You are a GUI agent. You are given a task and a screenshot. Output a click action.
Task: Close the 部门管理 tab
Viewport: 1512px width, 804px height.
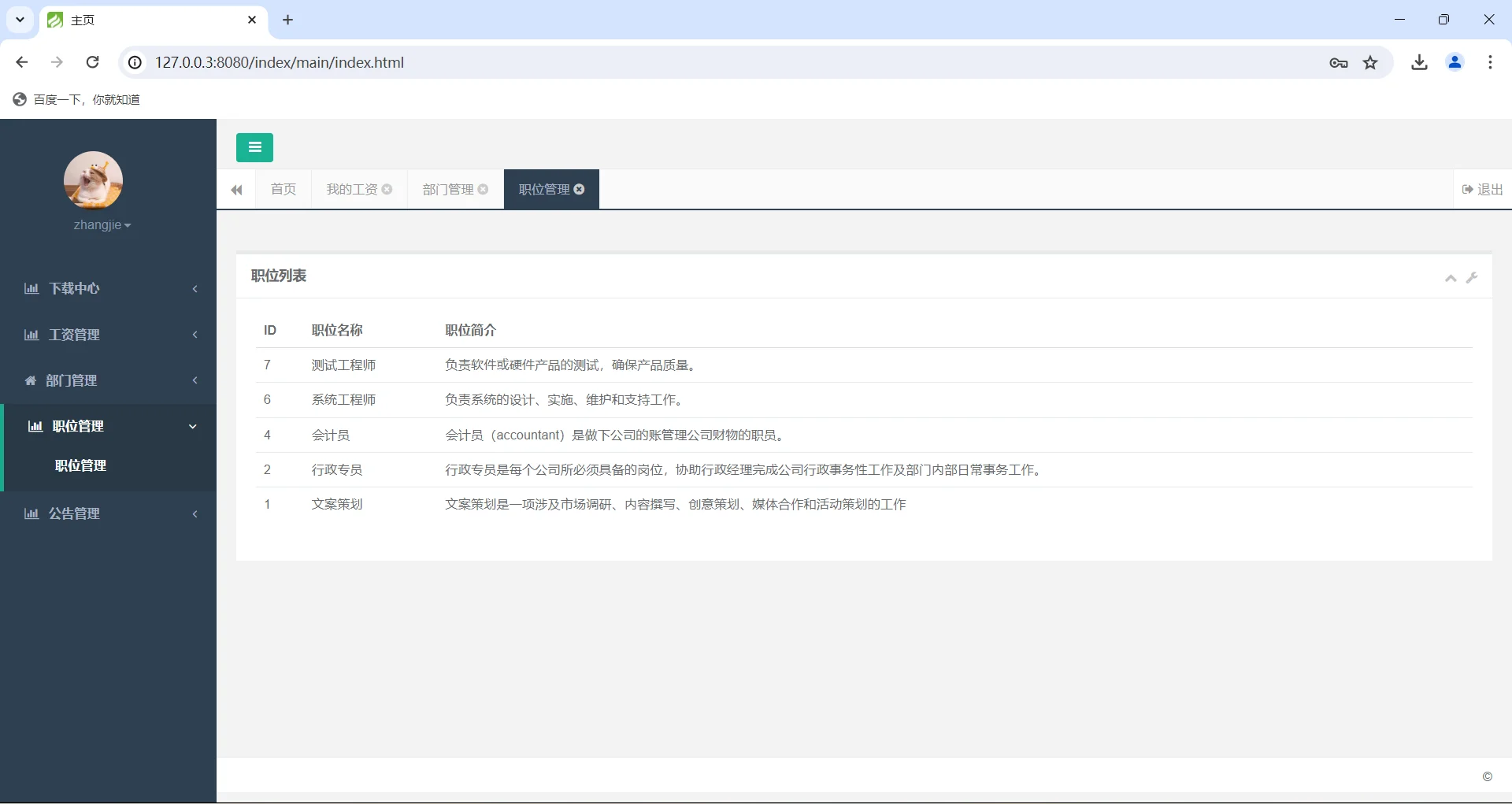(482, 189)
